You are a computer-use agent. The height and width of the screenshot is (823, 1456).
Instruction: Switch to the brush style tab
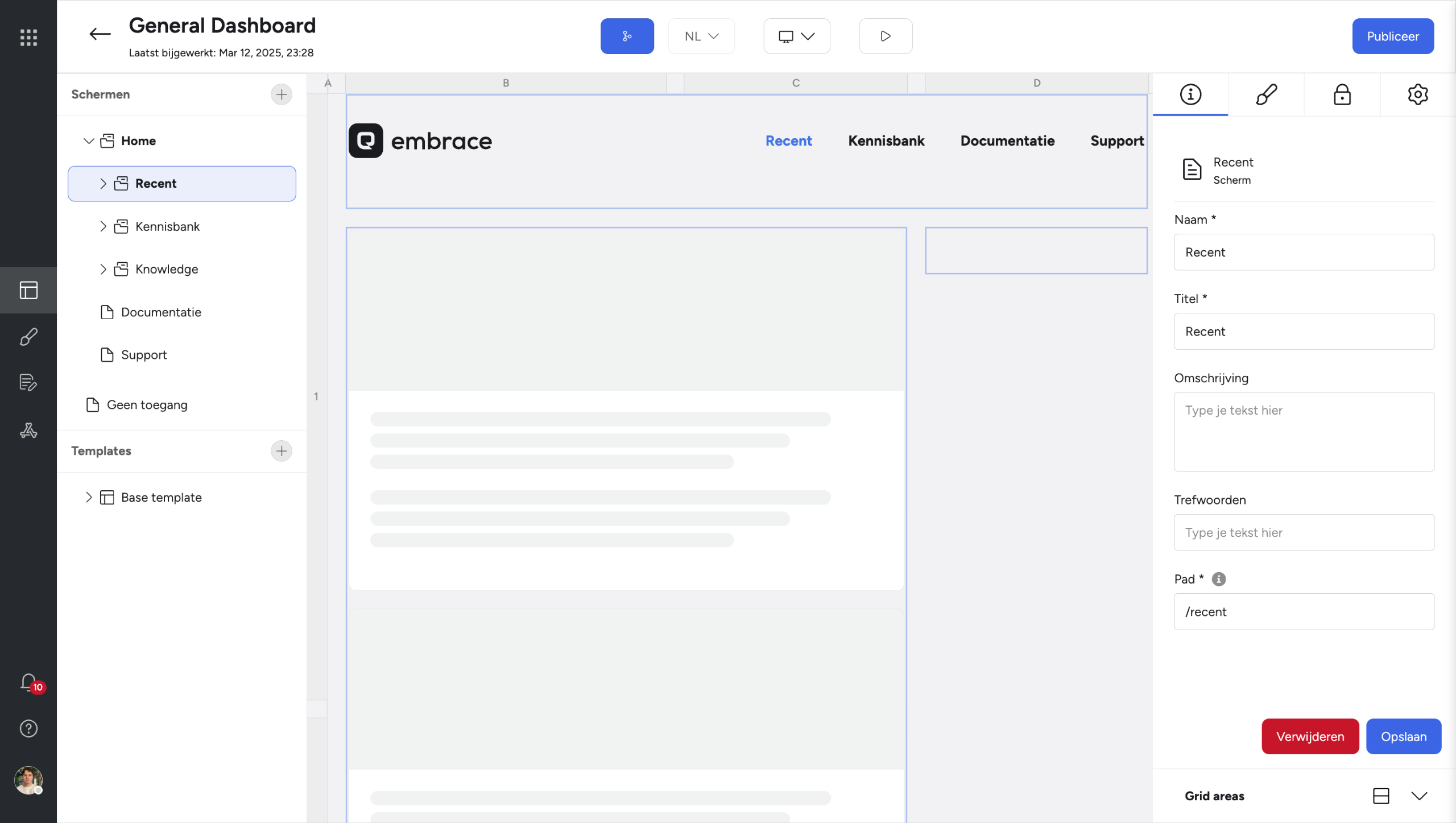coord(1266,94)
